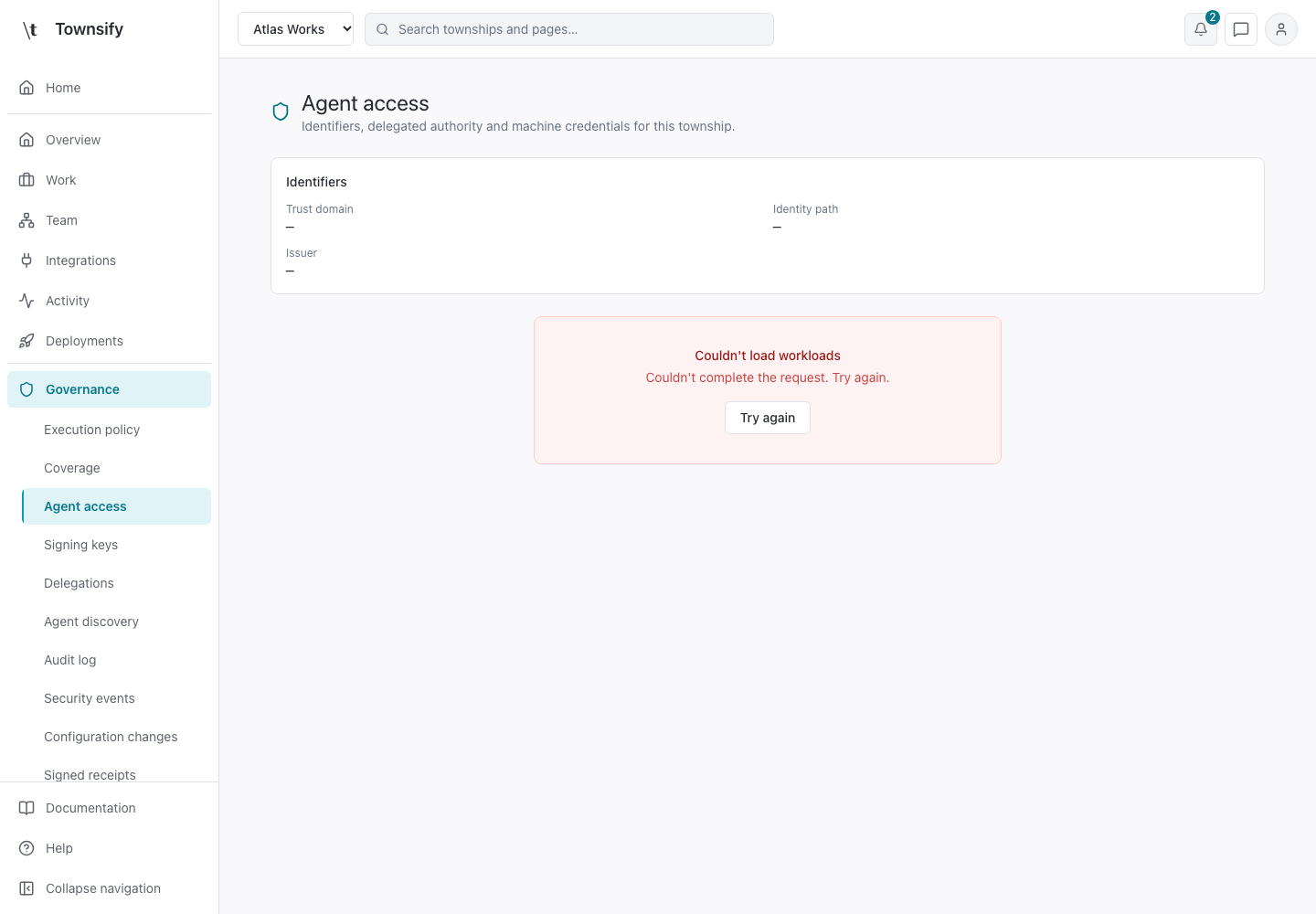
Task: Click the Identity path label
Action: click(805, 209)
